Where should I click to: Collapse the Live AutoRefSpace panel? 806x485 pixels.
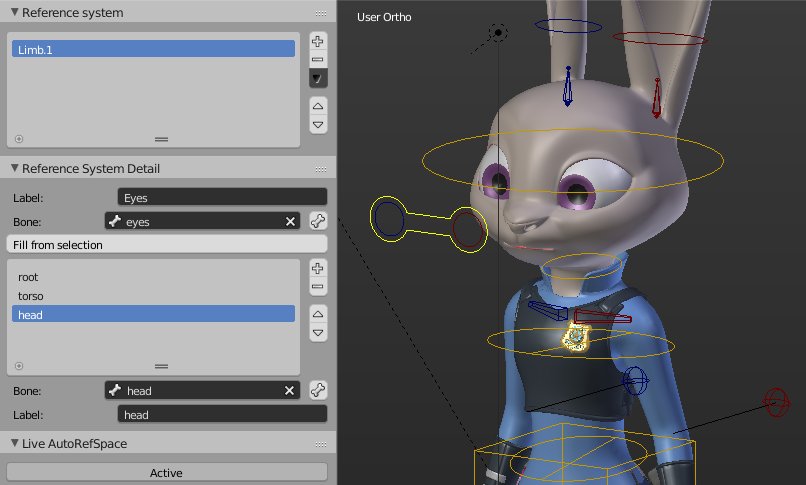coord(15,443)
